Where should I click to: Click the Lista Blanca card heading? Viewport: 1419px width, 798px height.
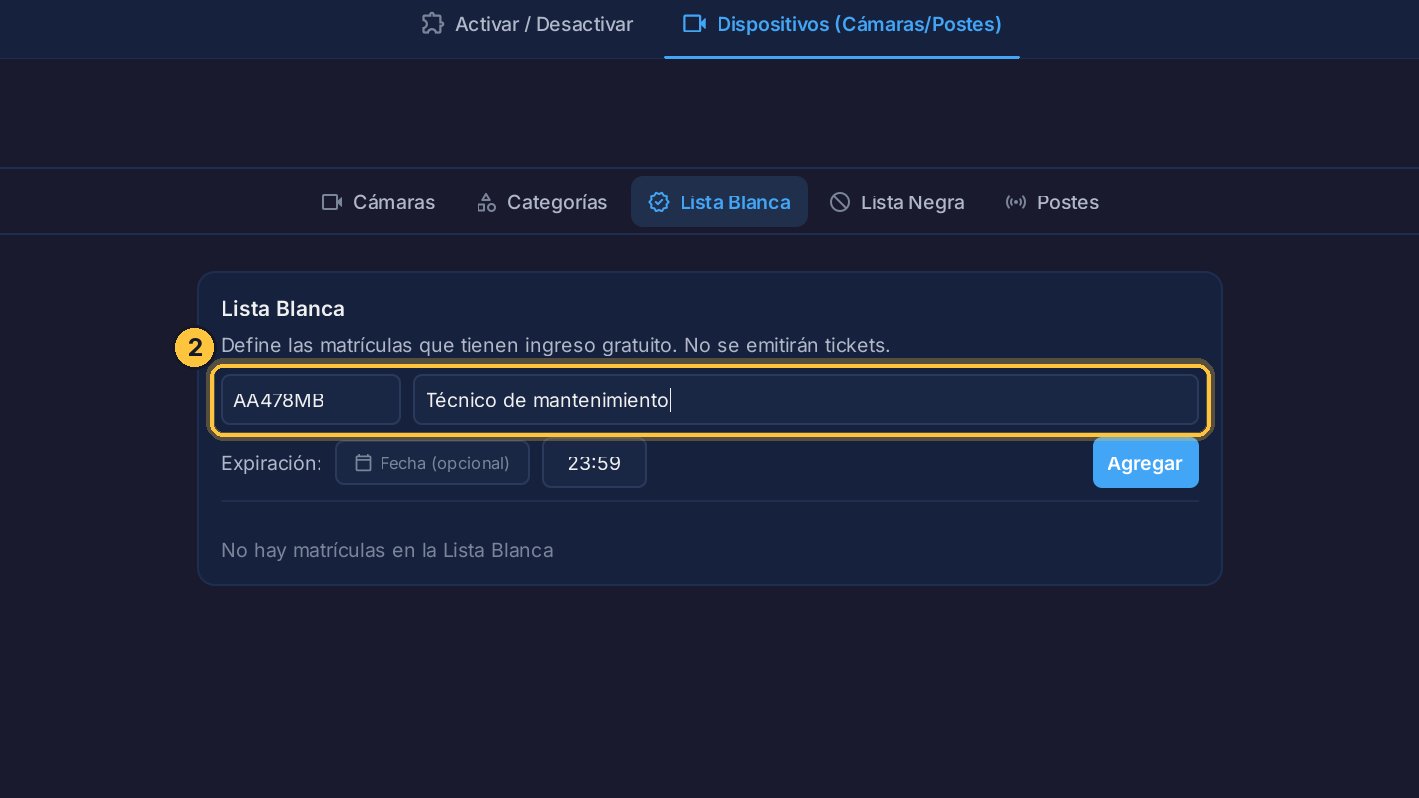coord(283,309)
